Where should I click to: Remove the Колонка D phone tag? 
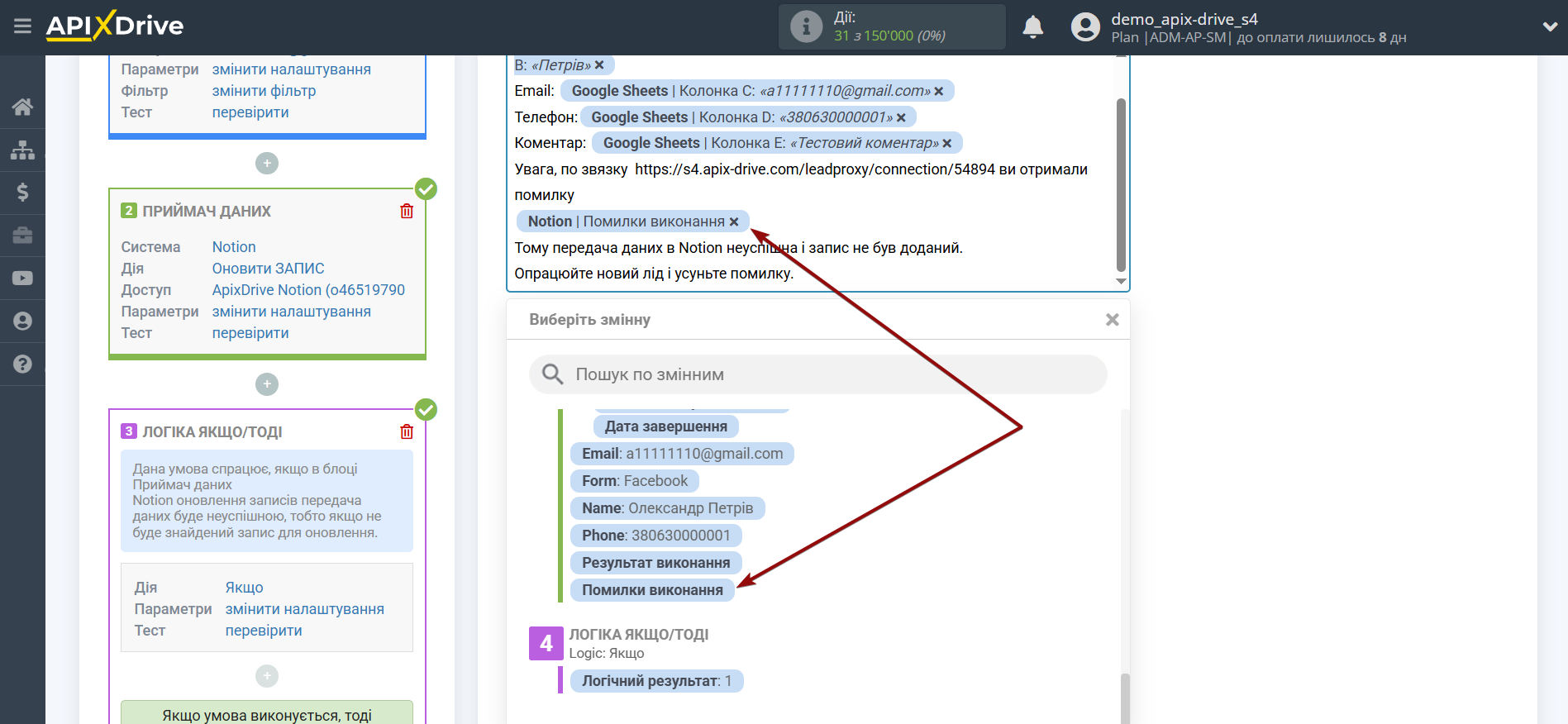[901, 117]
